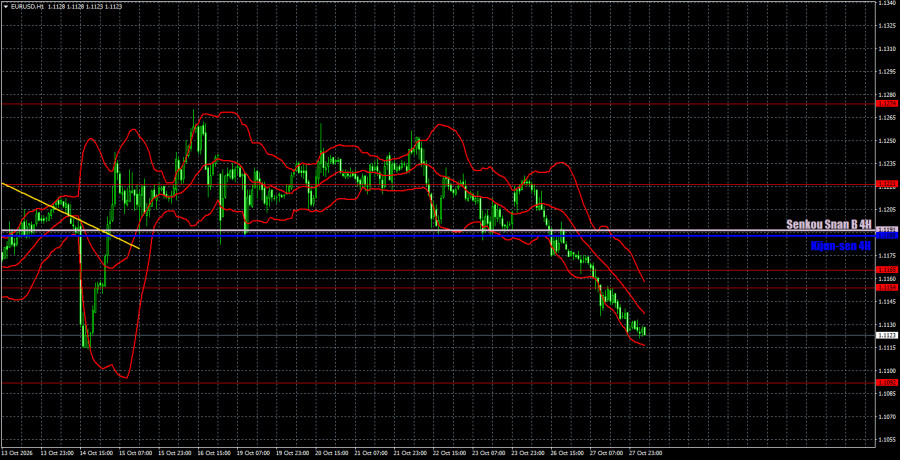The width and height of the screenshot is (900, 460).
Task: Click the 1.1145 price scale value
Action: click(887, 301)
